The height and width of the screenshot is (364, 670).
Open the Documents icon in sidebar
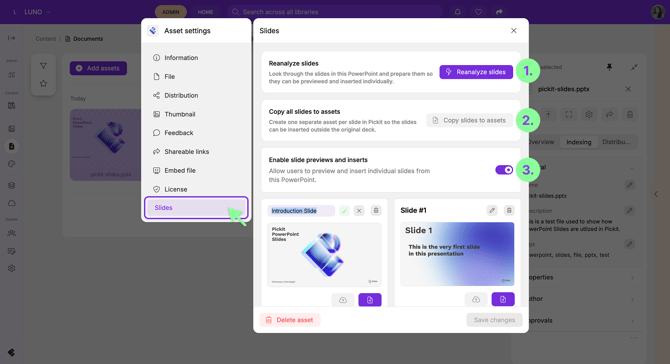(12, 147)
